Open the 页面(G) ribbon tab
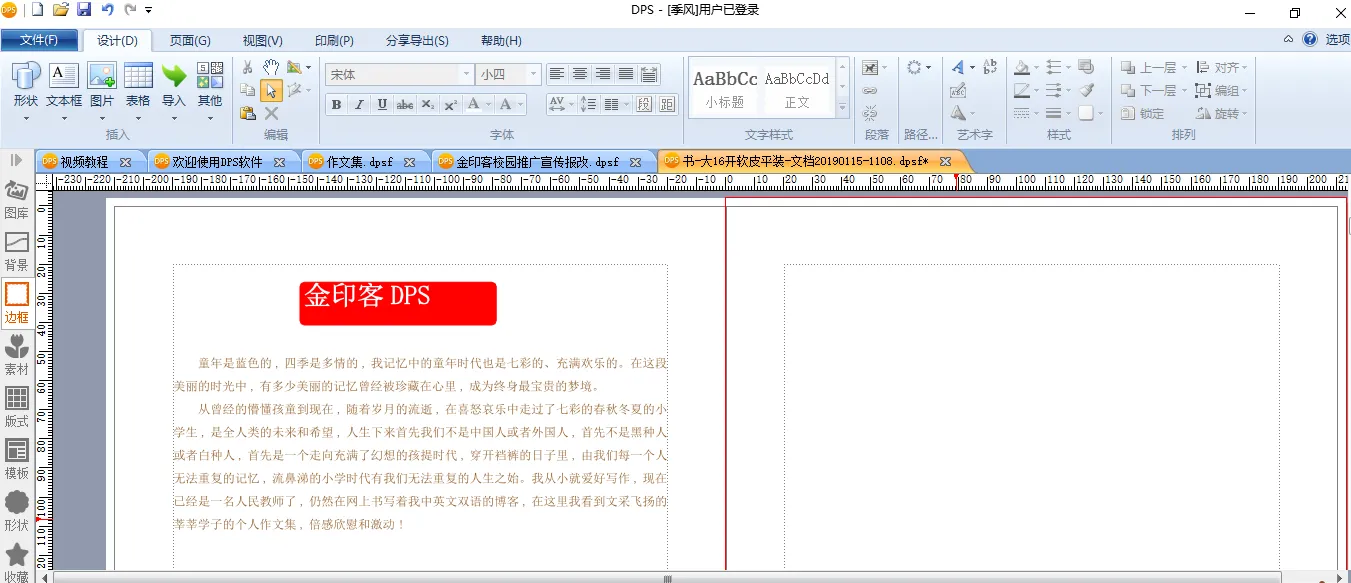 click(190, 41)
